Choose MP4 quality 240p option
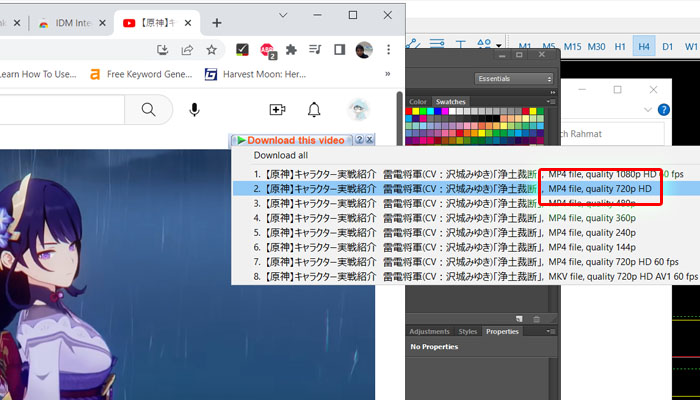Viewport: 700px width, 400px height. (x=466, y=233)
